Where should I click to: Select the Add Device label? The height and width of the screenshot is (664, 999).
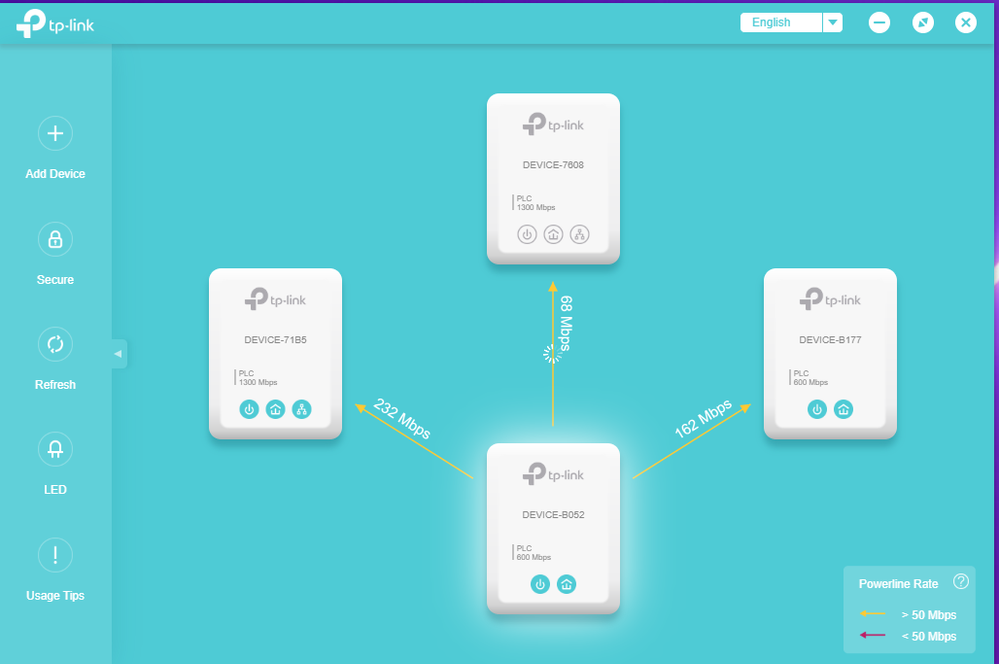tap(55, 174)
